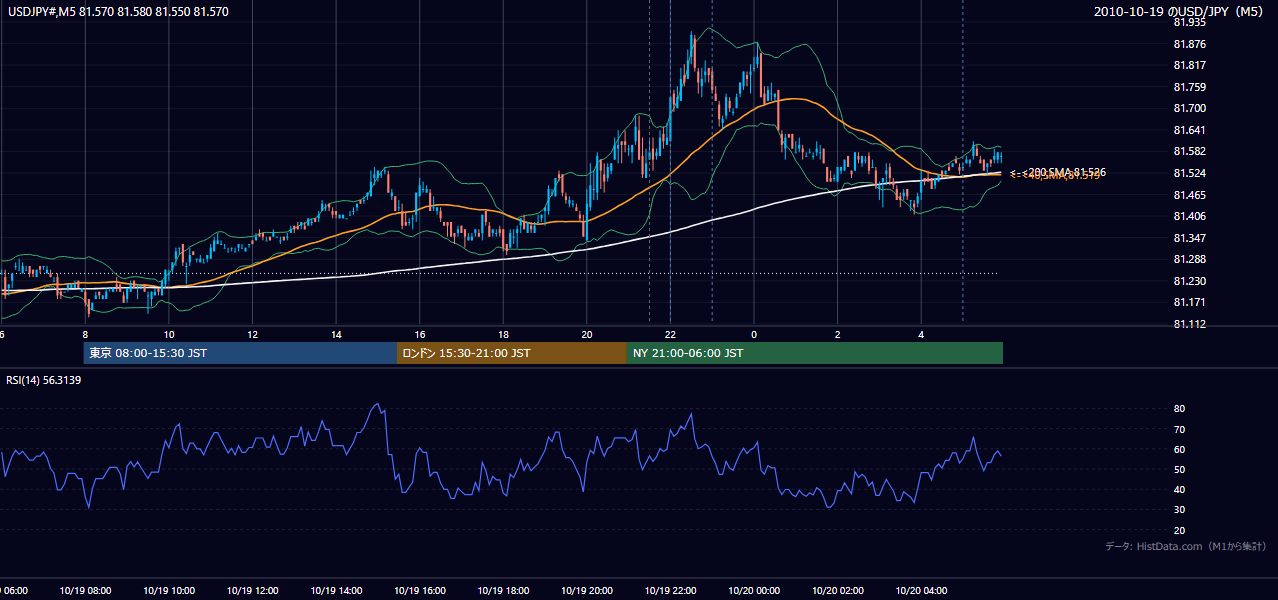
Task: Click RSI axis level 50
Action: click(1179, 469)
